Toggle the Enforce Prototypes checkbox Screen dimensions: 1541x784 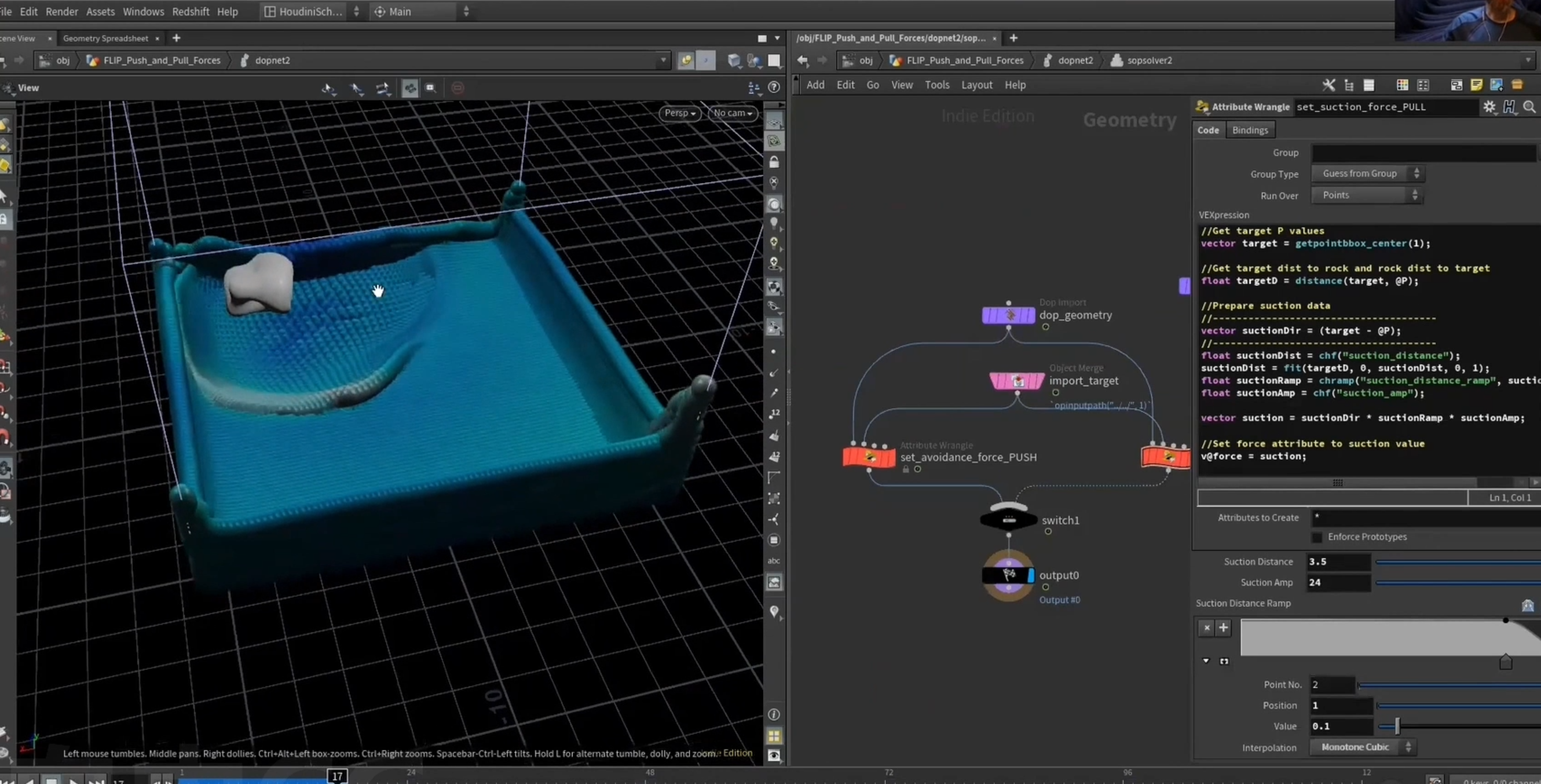click(x=1317, y=537)
